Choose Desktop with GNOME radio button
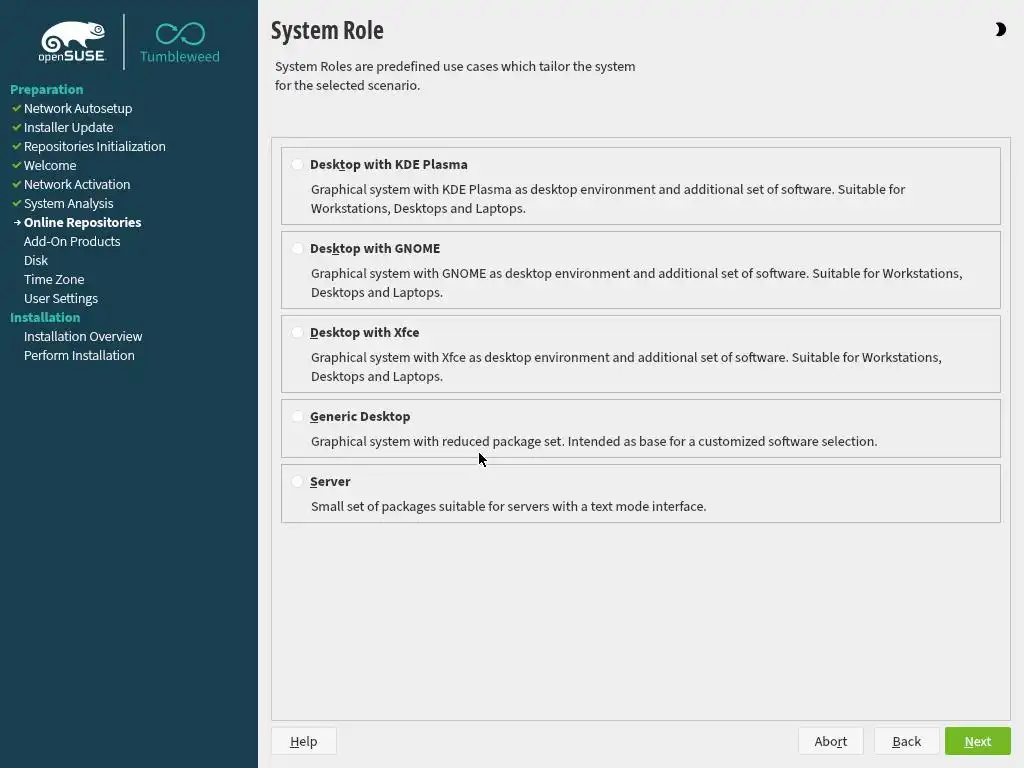The height and width of the screenshot is (768, 1024). [x=298, y=249]
